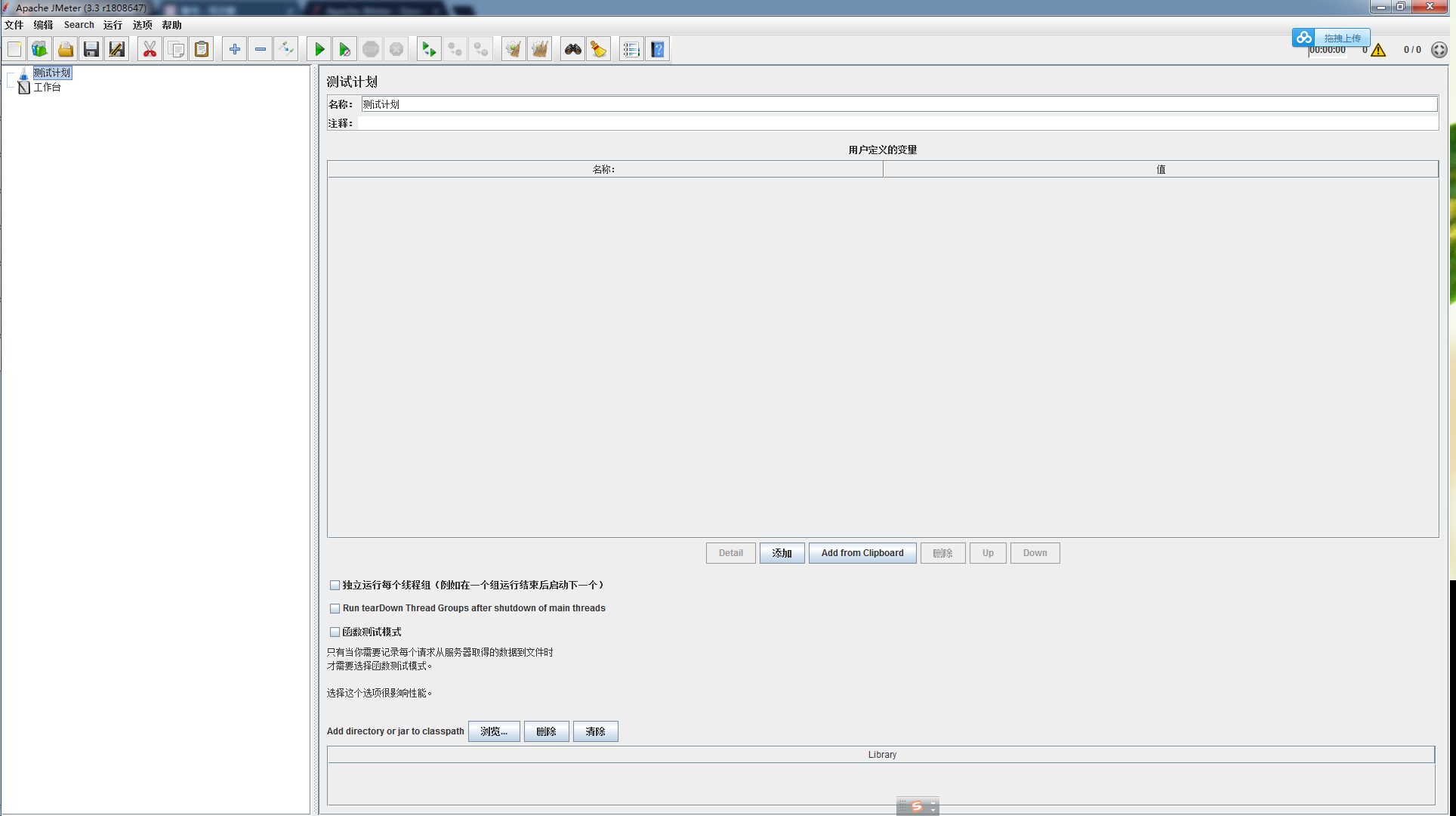Open the 文件 menu

(14, 25)
